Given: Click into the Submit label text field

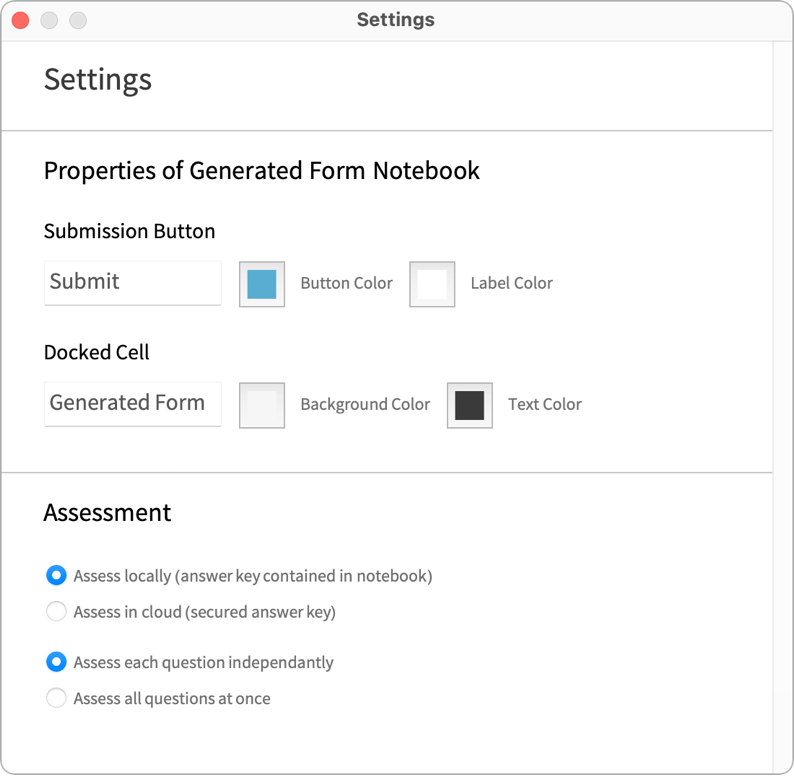Looking at the screenshot, I should pos(133,283).
